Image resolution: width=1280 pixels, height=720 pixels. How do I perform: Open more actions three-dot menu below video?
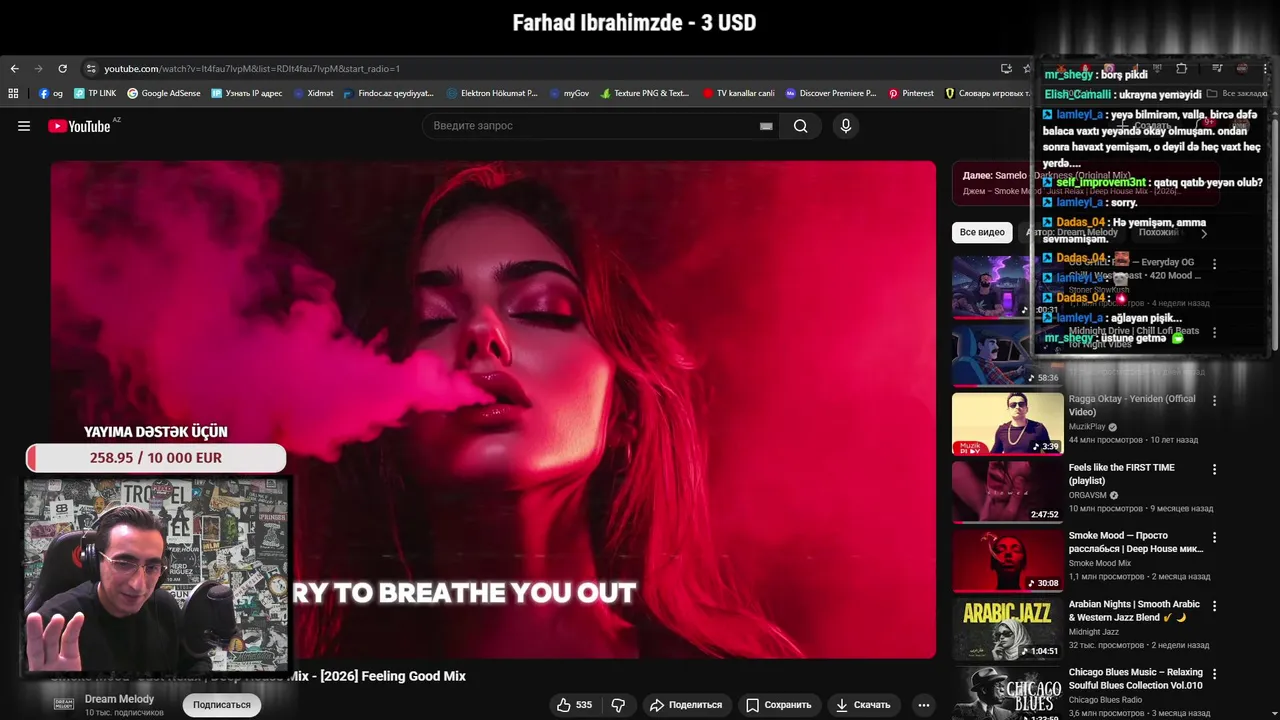click(924, 705)
